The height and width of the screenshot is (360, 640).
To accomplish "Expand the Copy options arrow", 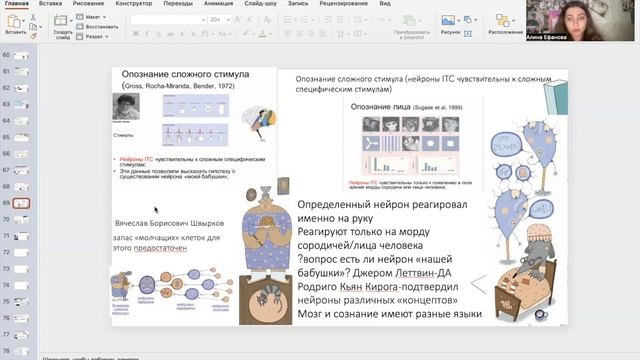I will point(40,27).
